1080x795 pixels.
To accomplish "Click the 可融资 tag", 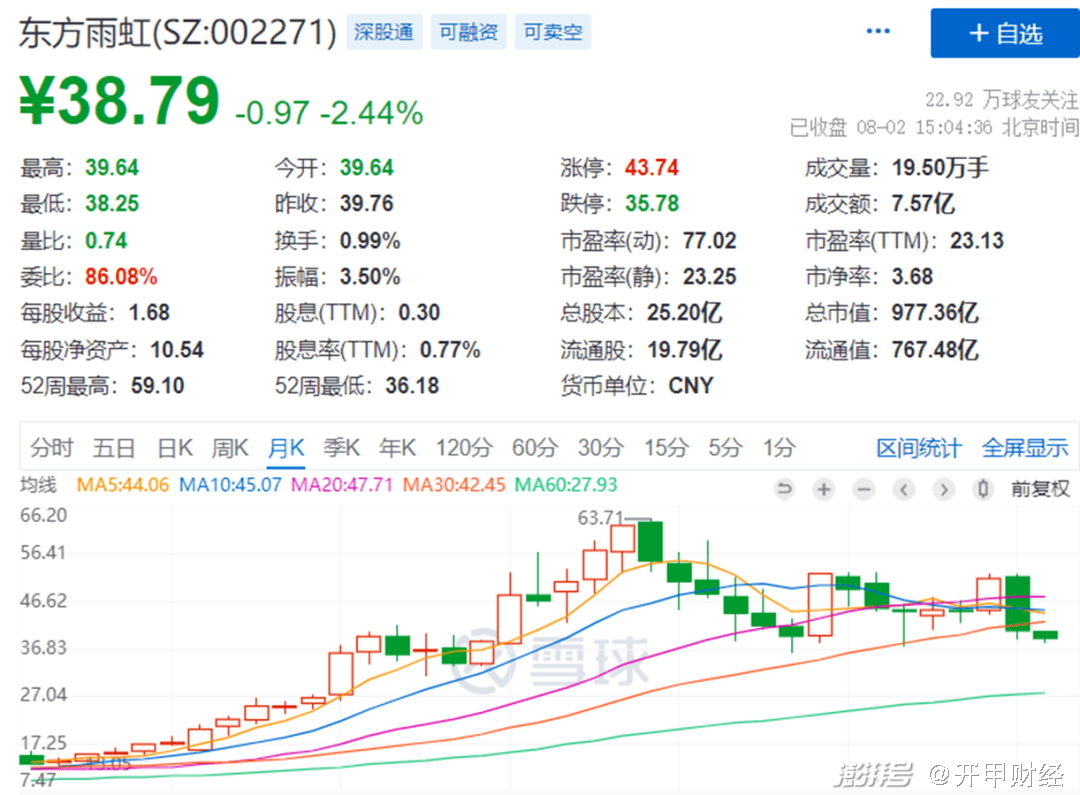I will click(468, 32).
